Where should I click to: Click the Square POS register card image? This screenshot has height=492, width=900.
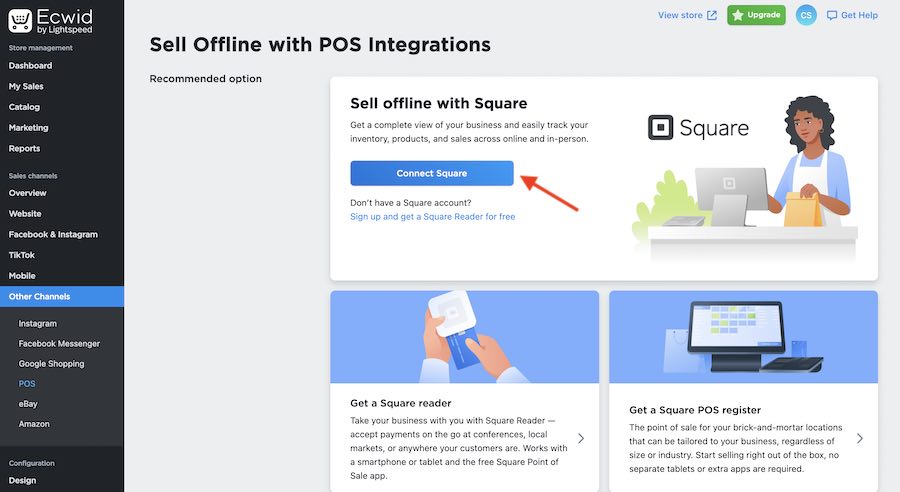click(x=743, y=337)
